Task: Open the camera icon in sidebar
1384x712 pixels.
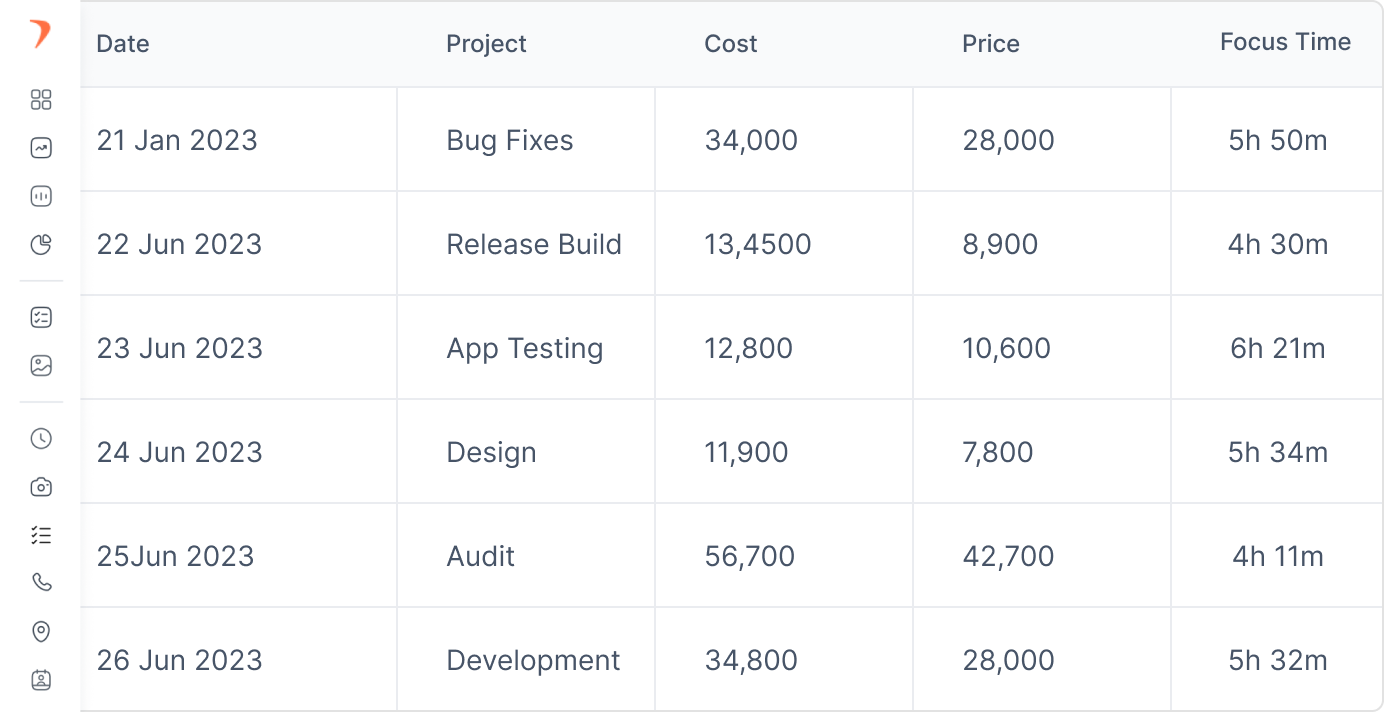Action: click(x=41, y=487)
